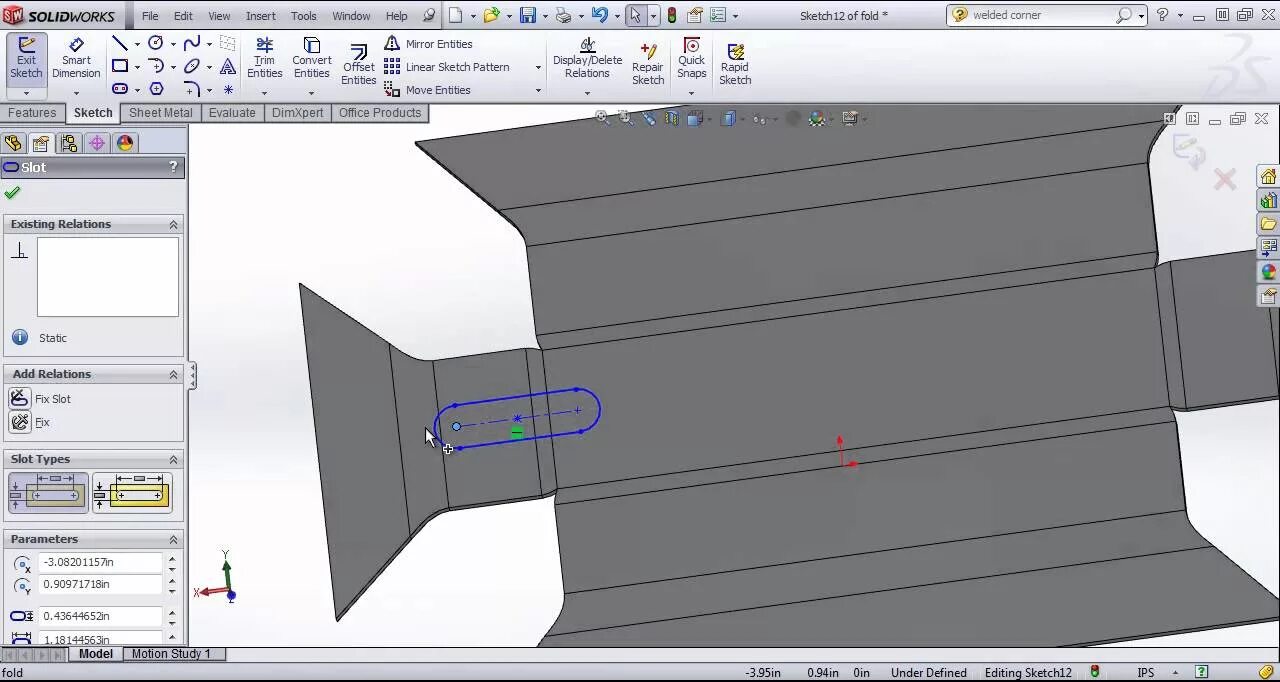This screenshot has width=1280, height=682.
Task: Collapse the Add Relations section
Action: coord(173,374)
